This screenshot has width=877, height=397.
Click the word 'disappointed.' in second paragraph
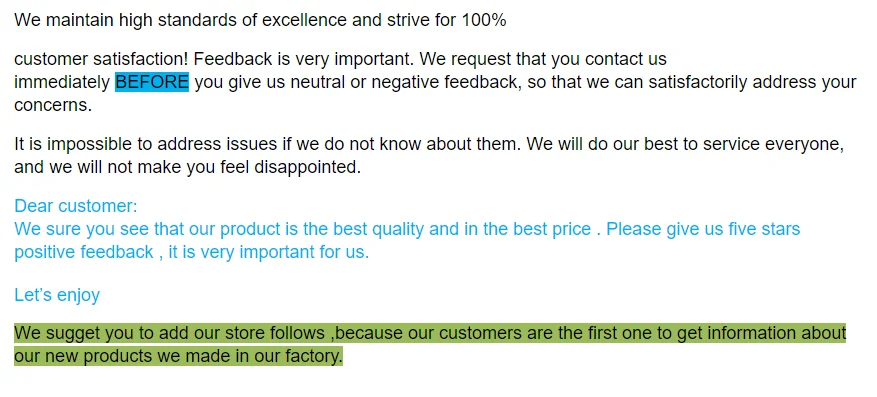coord(308,167)
